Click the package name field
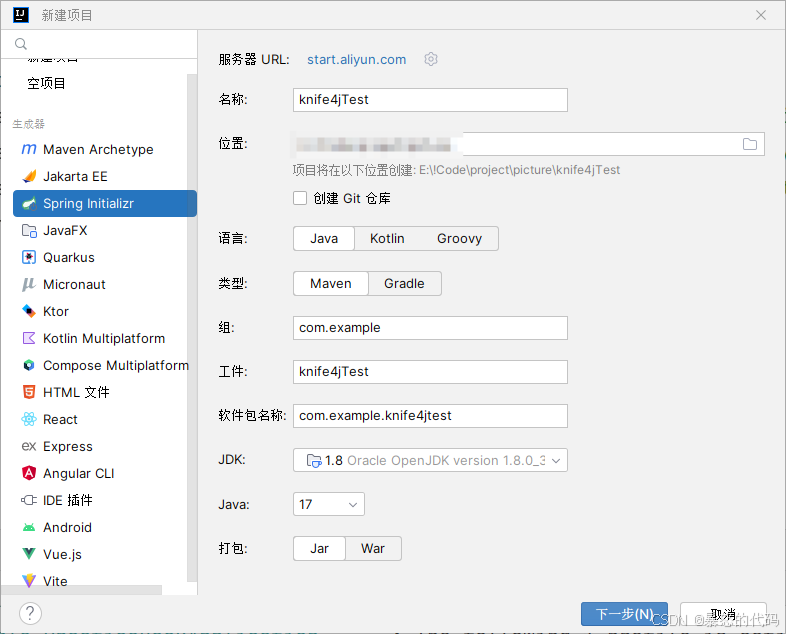 click(x=430, y=416)
